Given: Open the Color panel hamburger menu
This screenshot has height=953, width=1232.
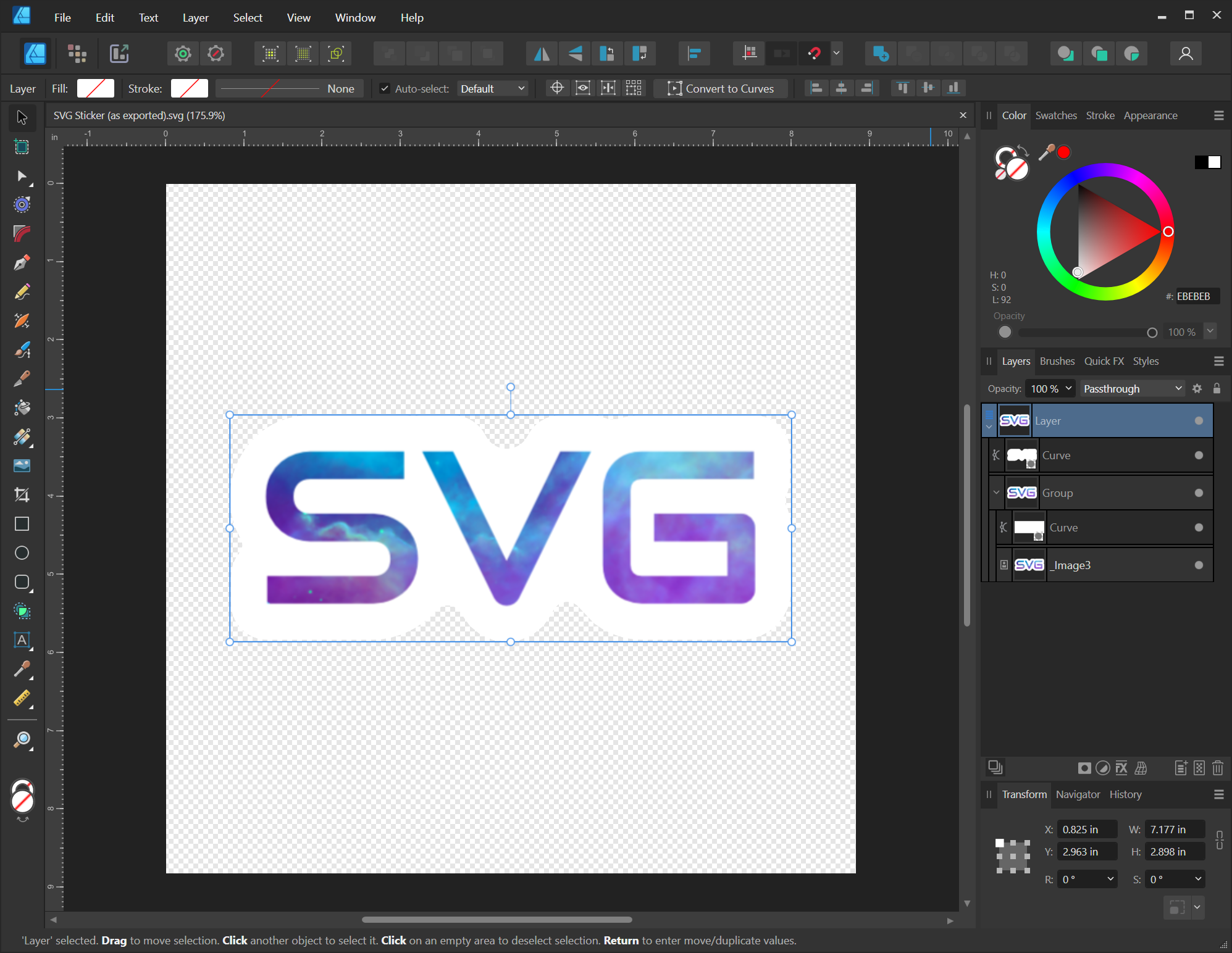Looking at the screenshot, I should point(1218,115).
